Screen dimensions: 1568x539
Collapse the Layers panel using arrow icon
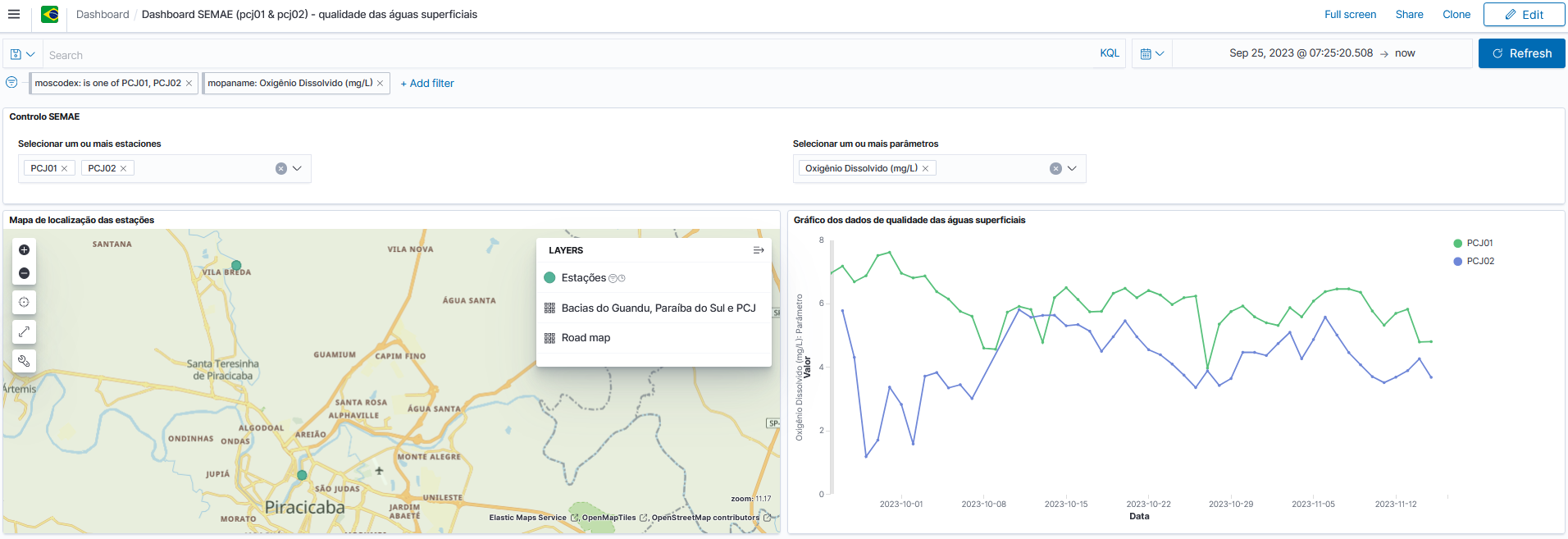[758, 250]
